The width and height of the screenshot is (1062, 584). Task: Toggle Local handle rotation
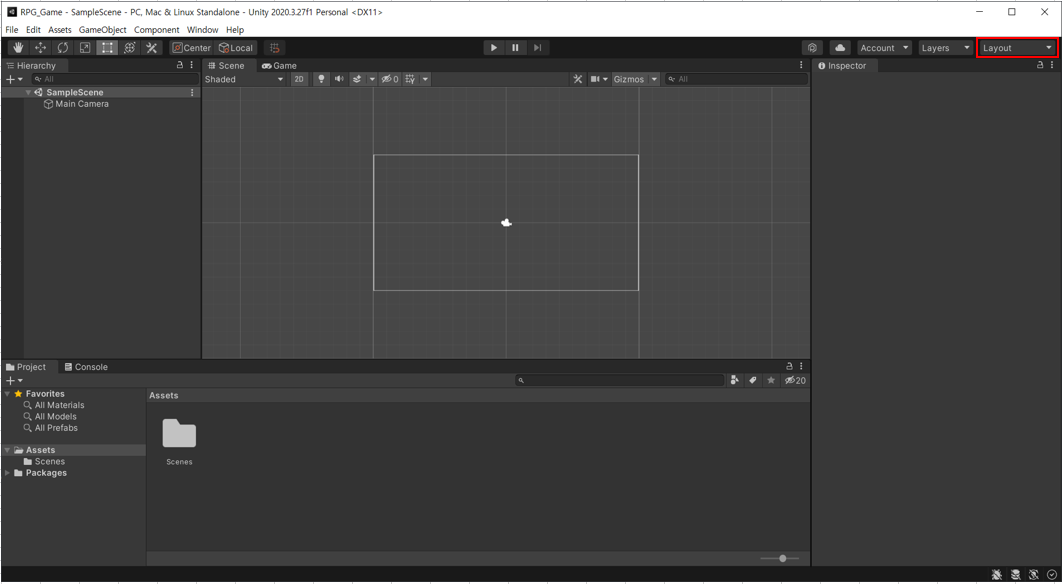[x=236, y=48]
